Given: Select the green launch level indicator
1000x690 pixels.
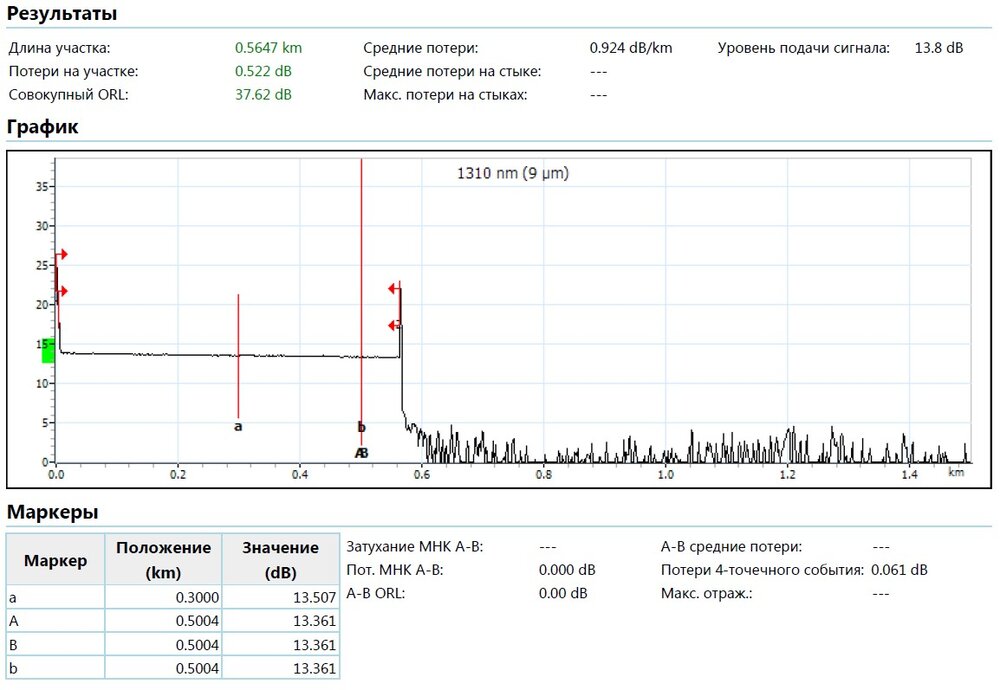Looking at the screenshot, I should (x=47, y=351).
